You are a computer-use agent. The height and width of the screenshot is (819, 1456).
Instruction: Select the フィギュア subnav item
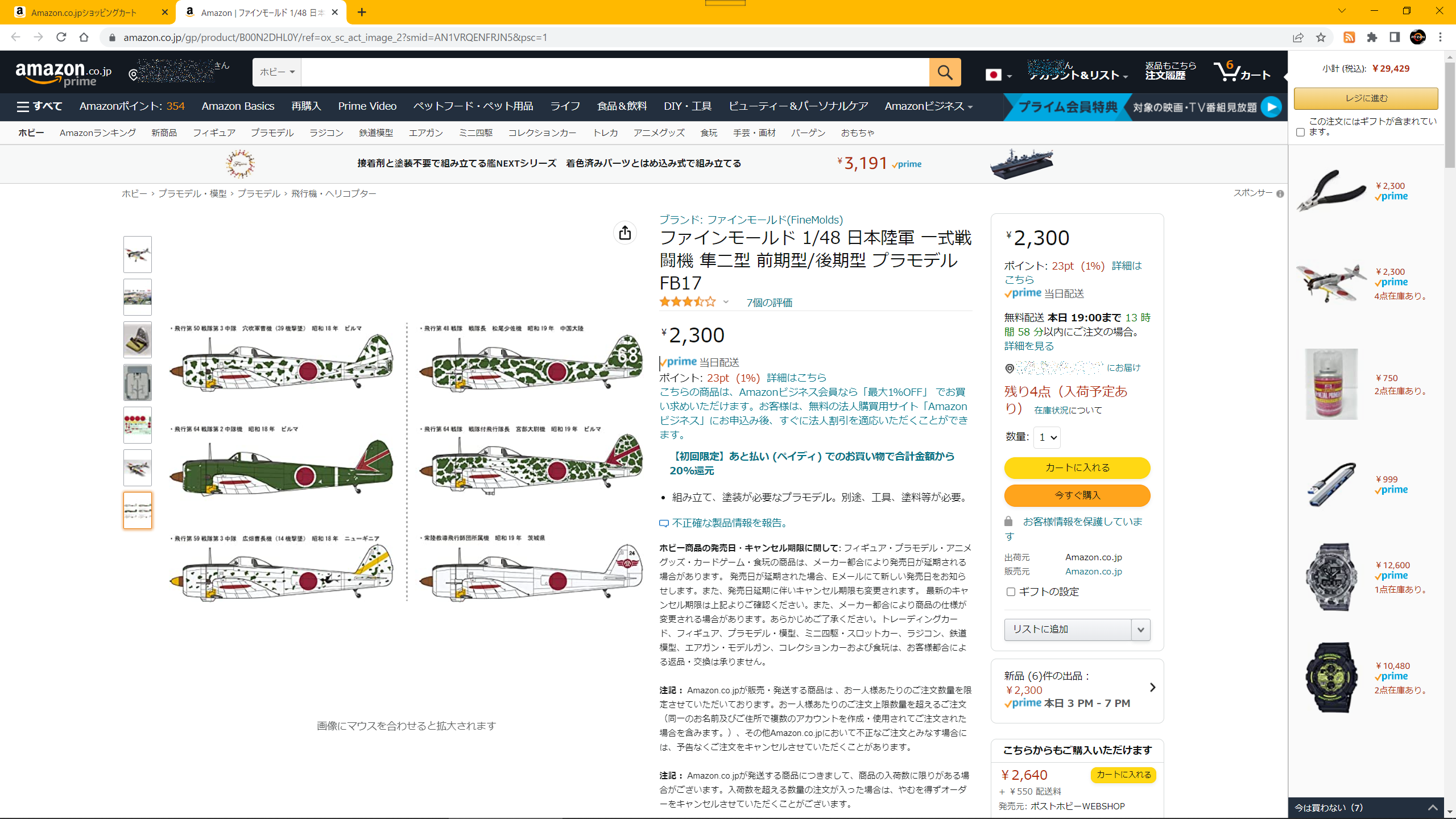pos(214,133)
